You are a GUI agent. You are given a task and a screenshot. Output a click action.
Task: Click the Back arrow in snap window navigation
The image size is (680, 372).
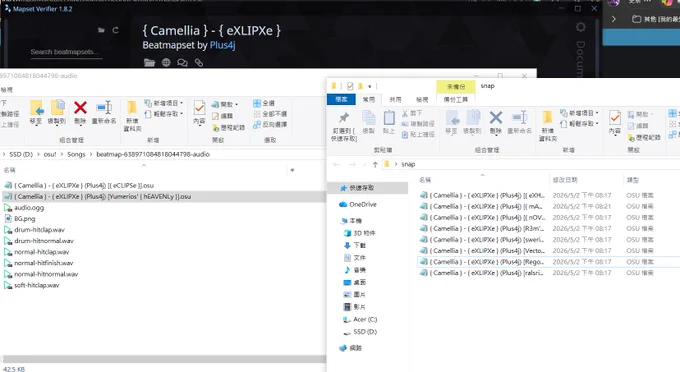[x=337, y=164]
